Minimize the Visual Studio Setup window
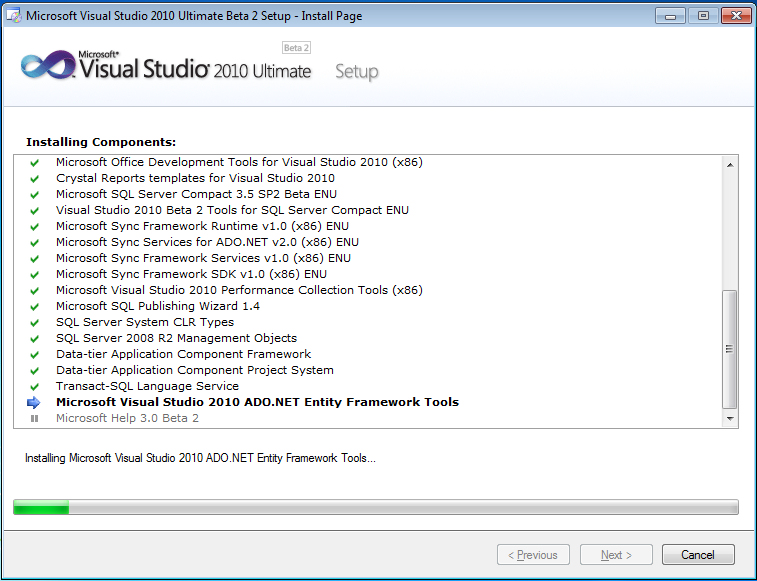Screen dimensions: 757x581 point(669,16)
